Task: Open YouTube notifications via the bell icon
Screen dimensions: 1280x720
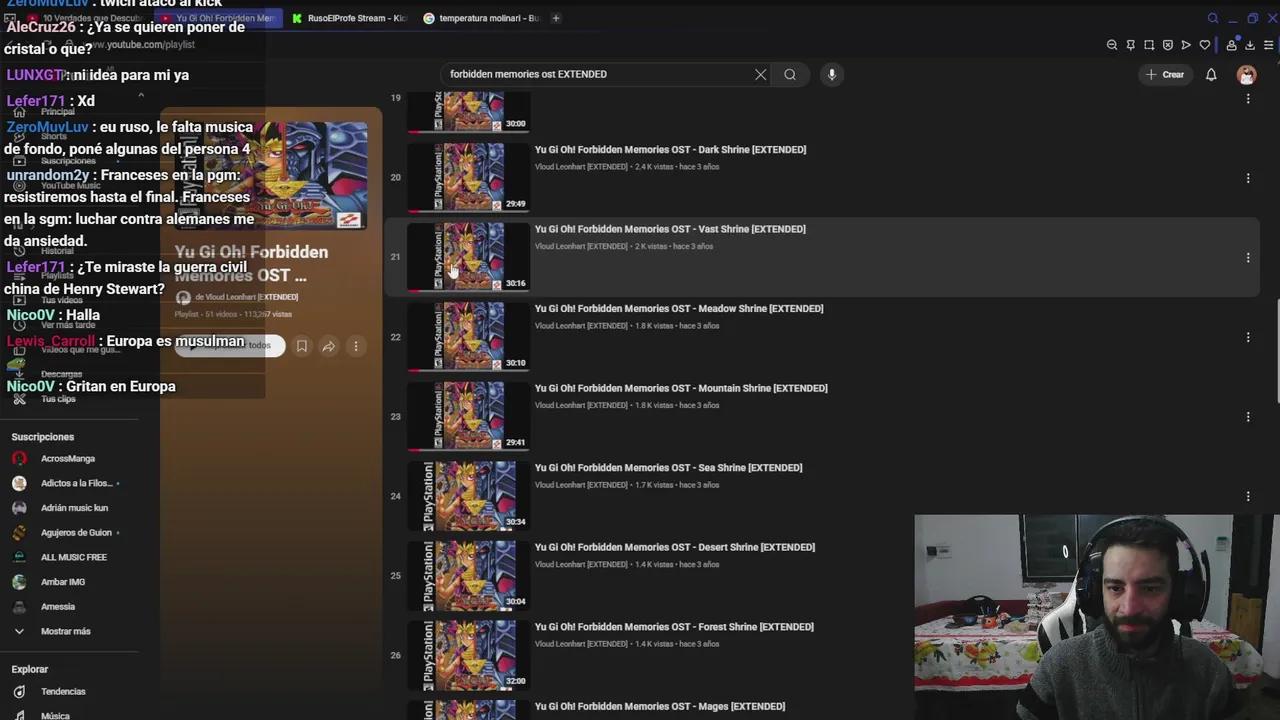Action: pyautogui.click(x=1211, y=74)
